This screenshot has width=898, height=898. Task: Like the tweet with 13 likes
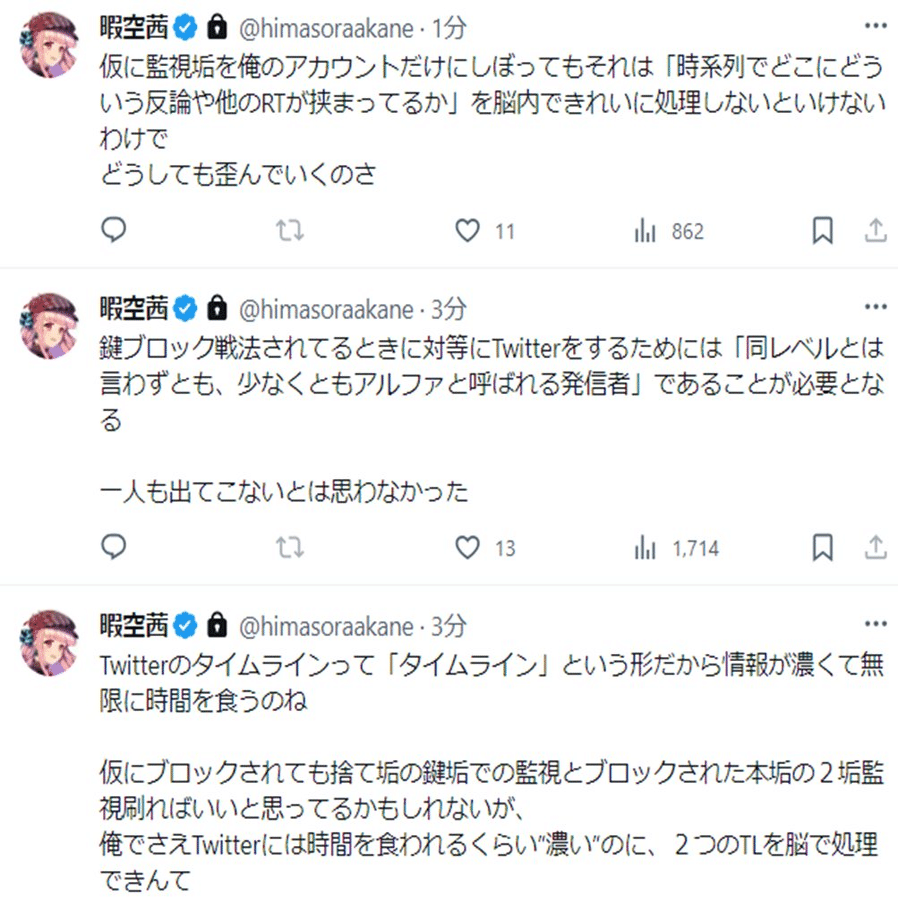[467, 547]
